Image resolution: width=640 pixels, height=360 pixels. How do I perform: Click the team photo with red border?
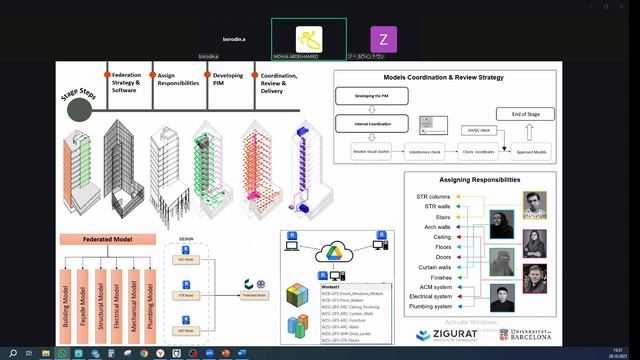(535, 279)
